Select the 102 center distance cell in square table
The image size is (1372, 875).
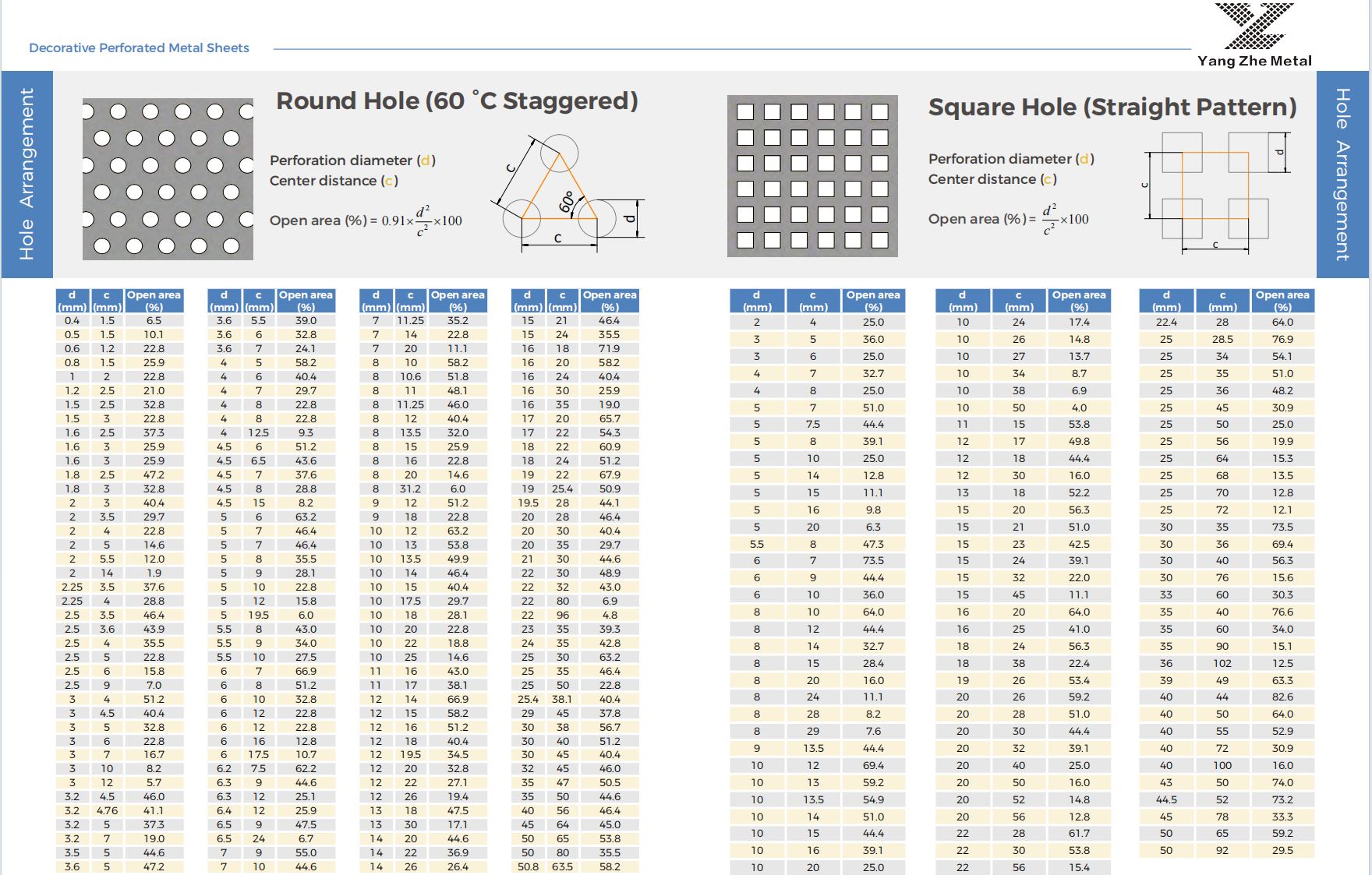(1222, 663)
